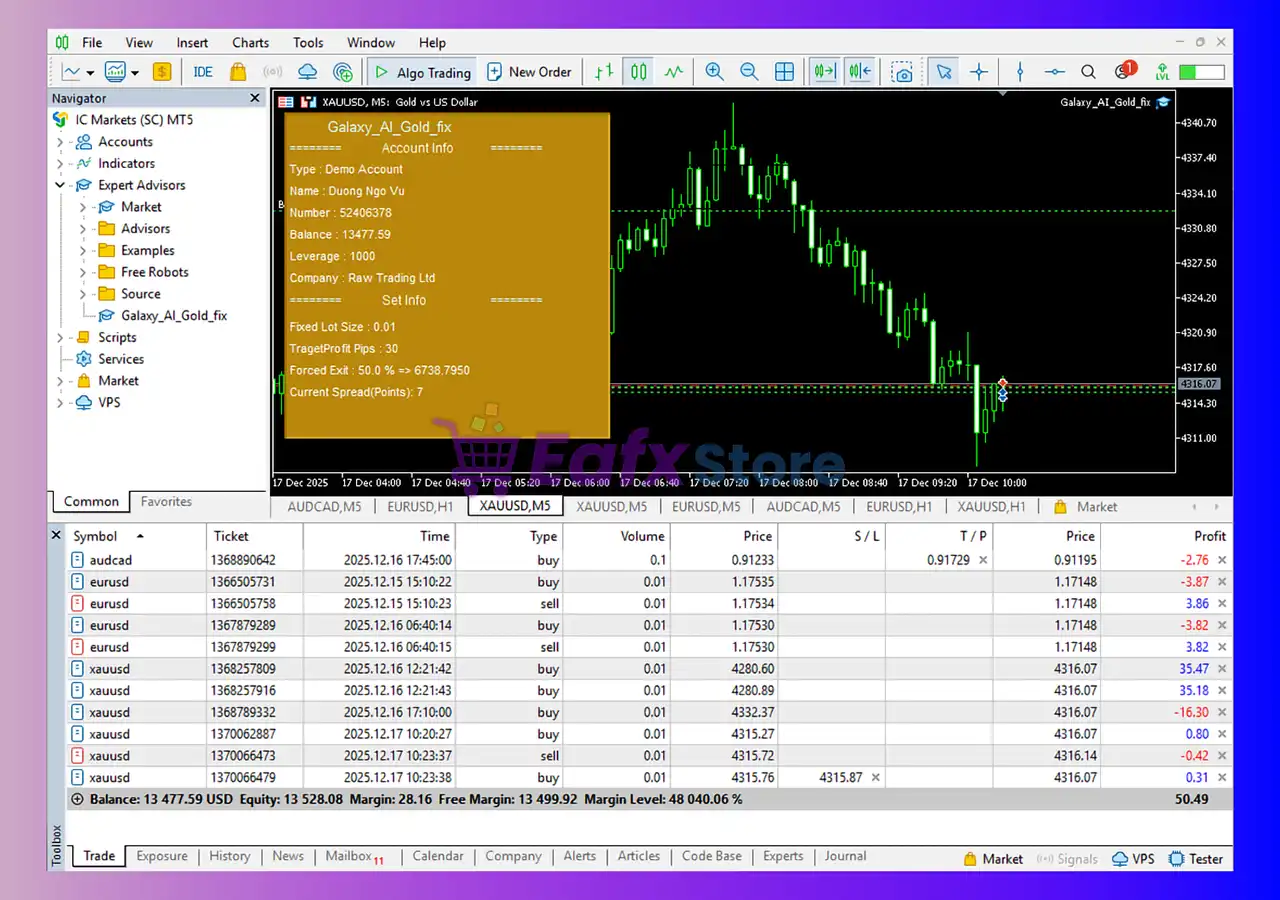Open the Tester button in the status bar
Image resolution: width=1280 pixels, height=900 pixels.
tap(1196, 859)
